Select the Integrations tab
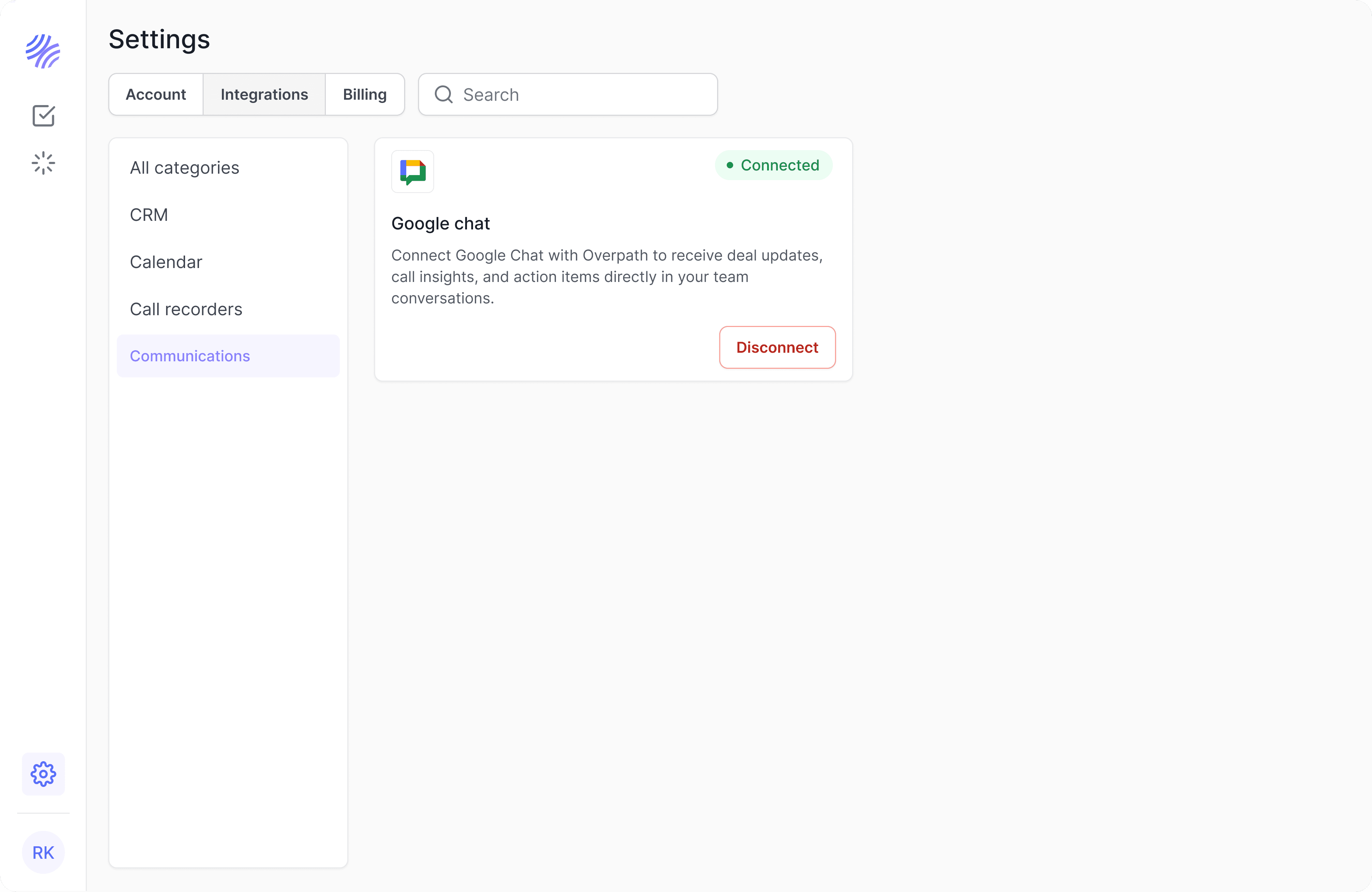 pyautogui.click(x=264, y=95)
